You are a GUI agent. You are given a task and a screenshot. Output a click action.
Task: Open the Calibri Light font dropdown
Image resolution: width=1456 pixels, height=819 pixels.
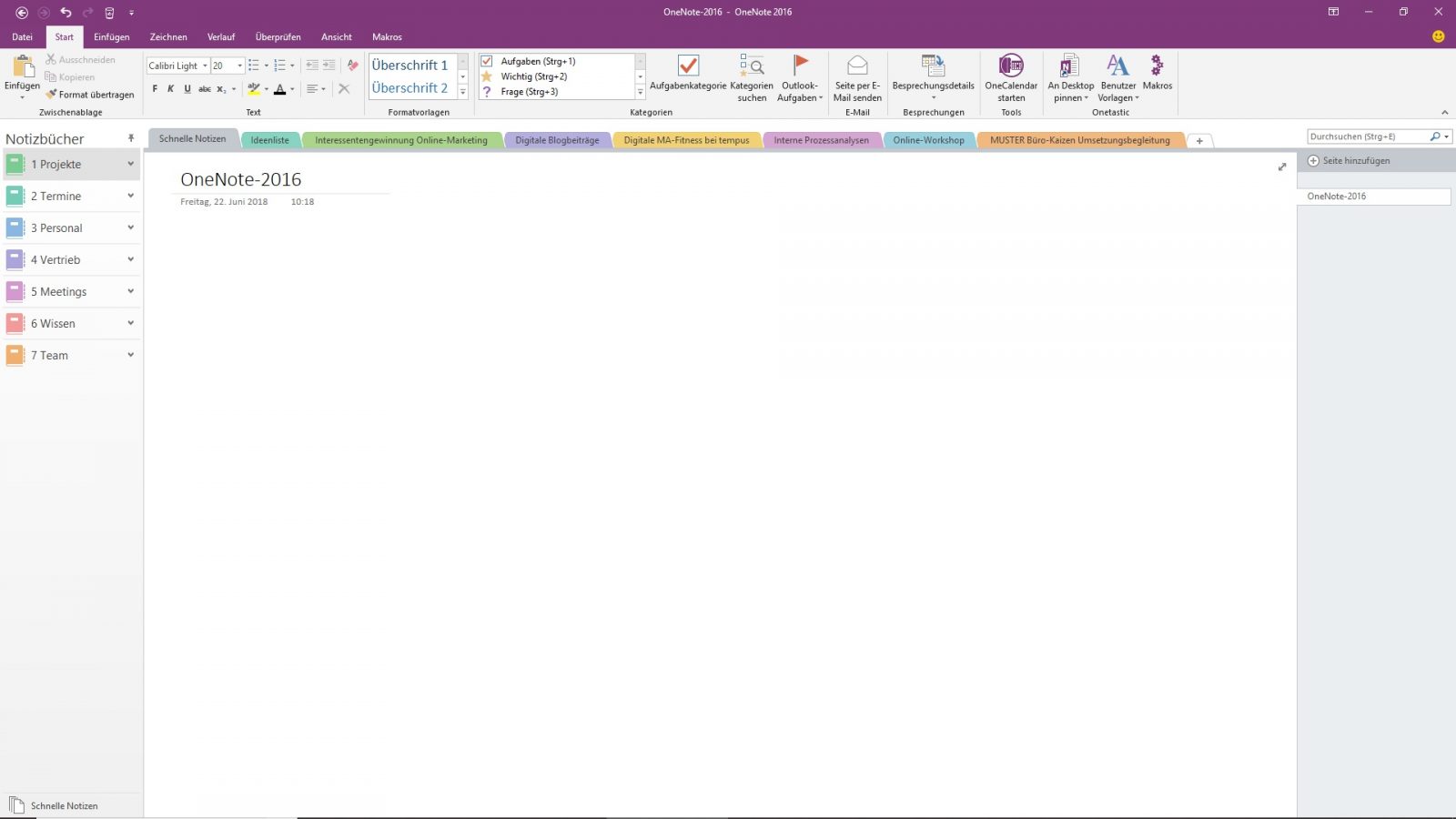[206, 66]
